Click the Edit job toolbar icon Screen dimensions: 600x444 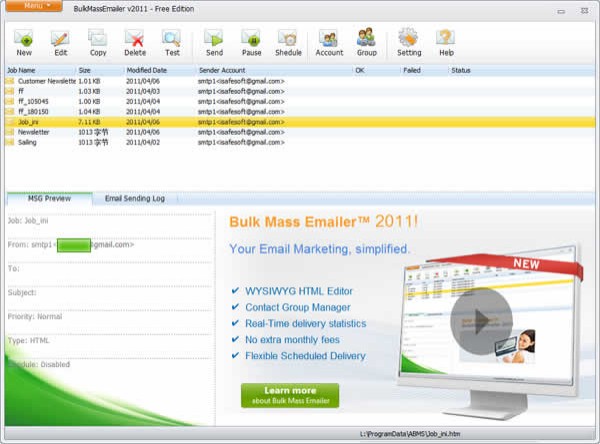coord(60,42)
